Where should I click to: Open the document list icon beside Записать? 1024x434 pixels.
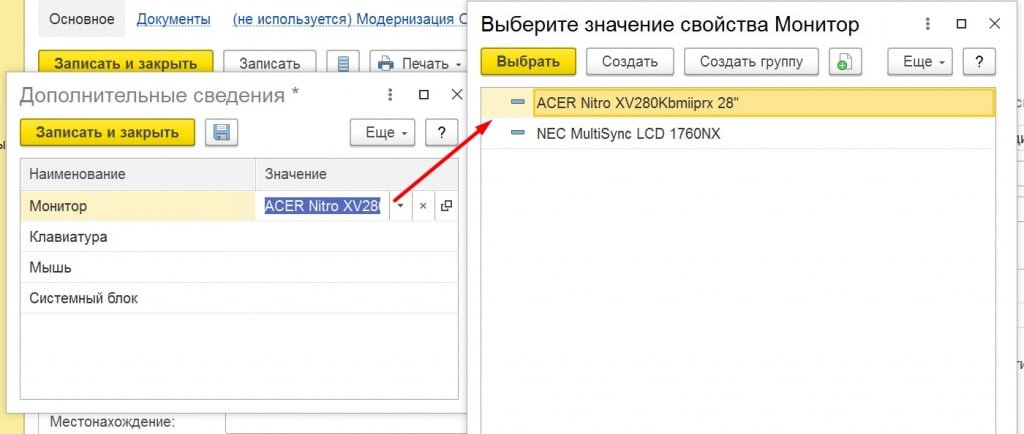tap(343, 64)
